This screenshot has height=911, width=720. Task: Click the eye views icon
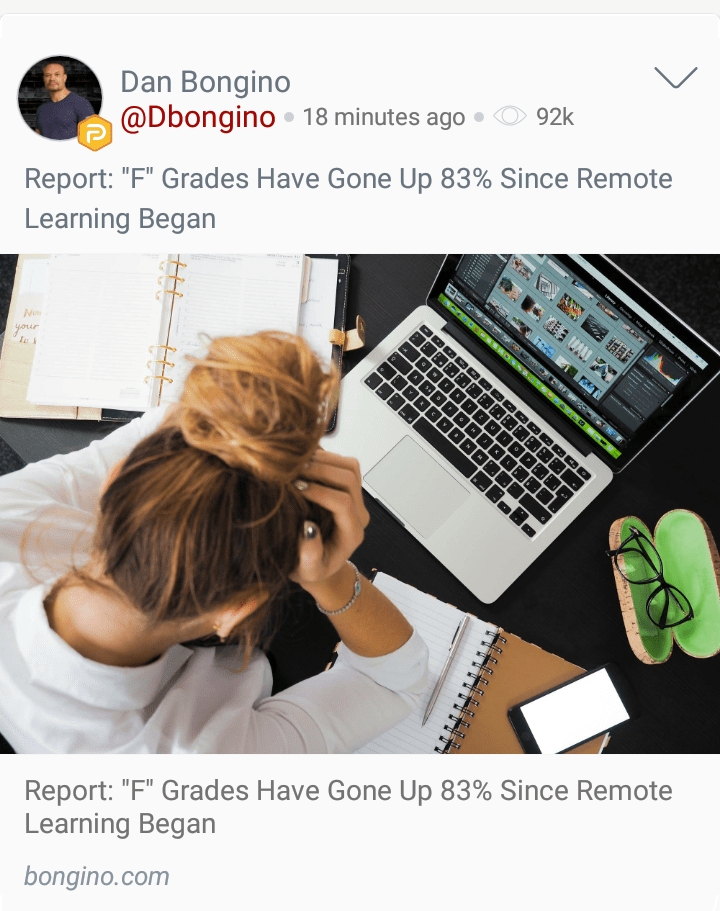[x=510, y=117]
